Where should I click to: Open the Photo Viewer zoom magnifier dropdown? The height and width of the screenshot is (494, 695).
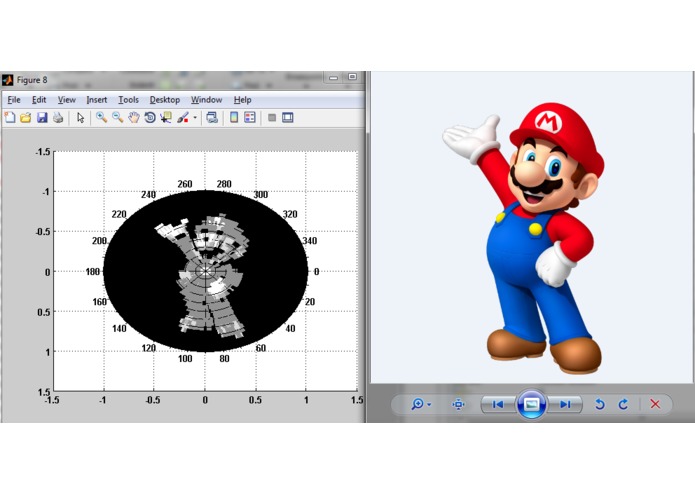coord(421,404)
